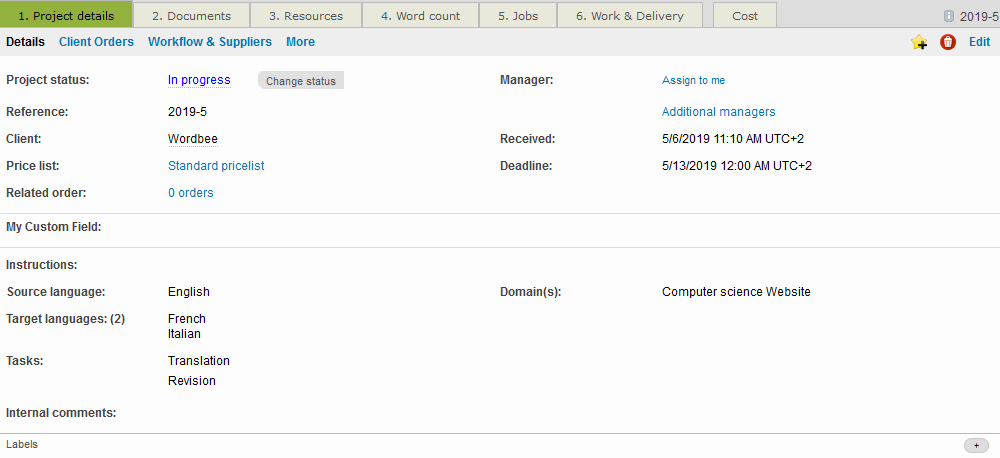Click the Assign to me link
Image resolution: width=1000 pixels, height=458 pixels.
(x=693, y=80)
